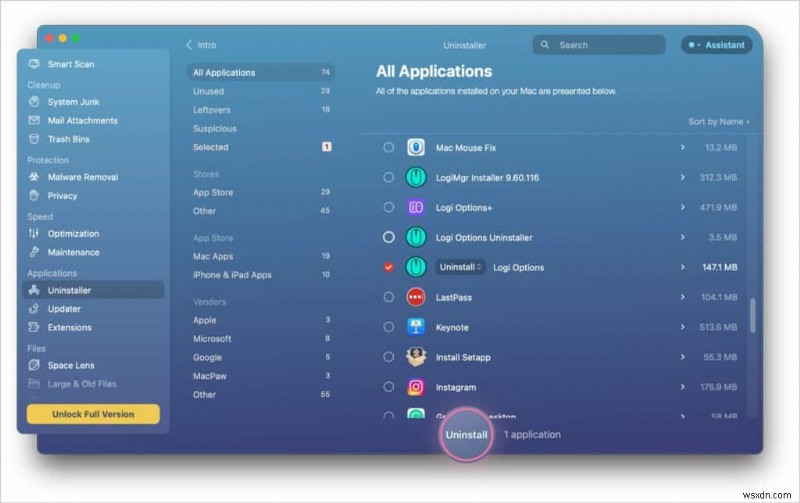
Task: Go back to Intro
Action: pos(201,45)
